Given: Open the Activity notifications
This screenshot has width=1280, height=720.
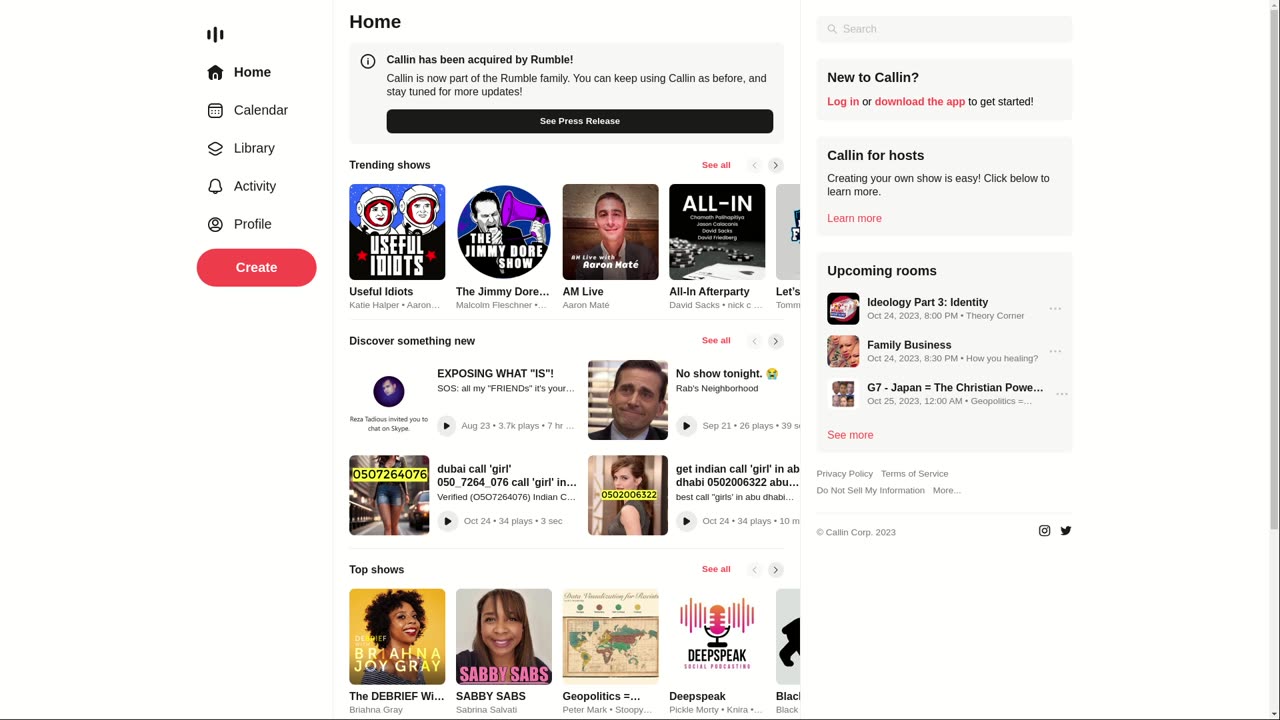Looking at the screenshot, I should pyautogui.click(x=242, y=186).
